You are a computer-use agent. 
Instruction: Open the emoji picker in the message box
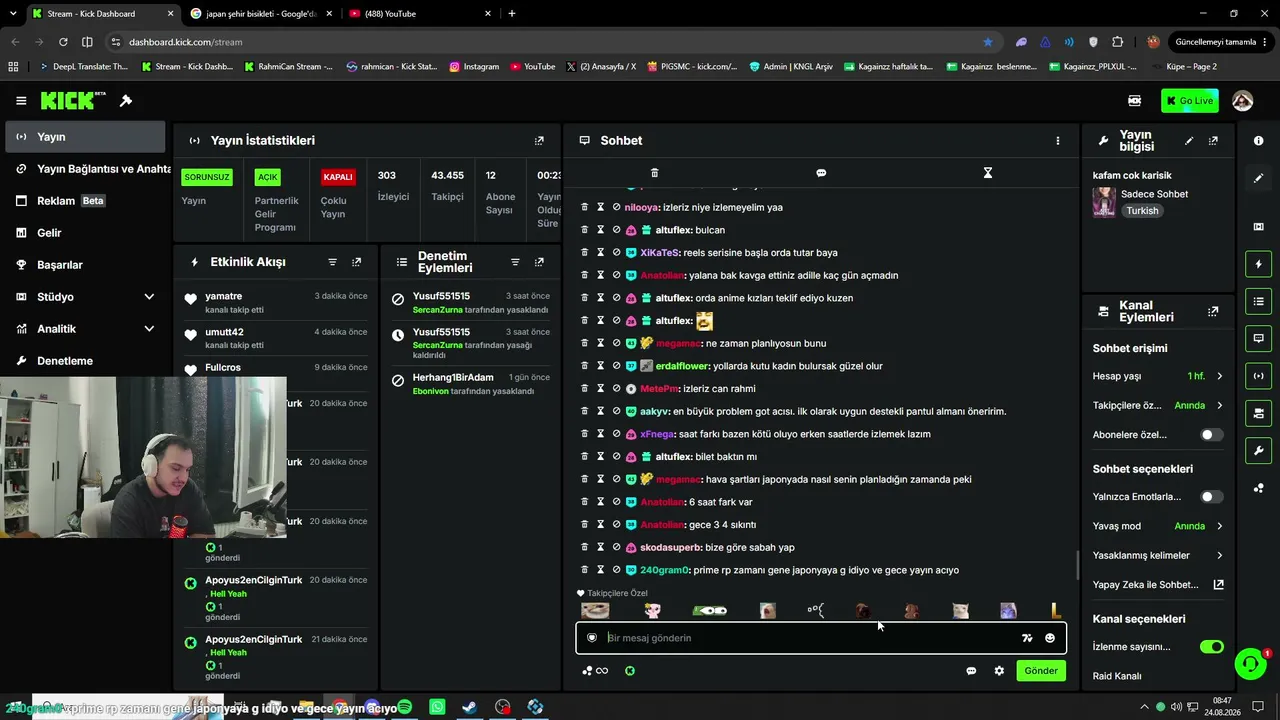1050,638
